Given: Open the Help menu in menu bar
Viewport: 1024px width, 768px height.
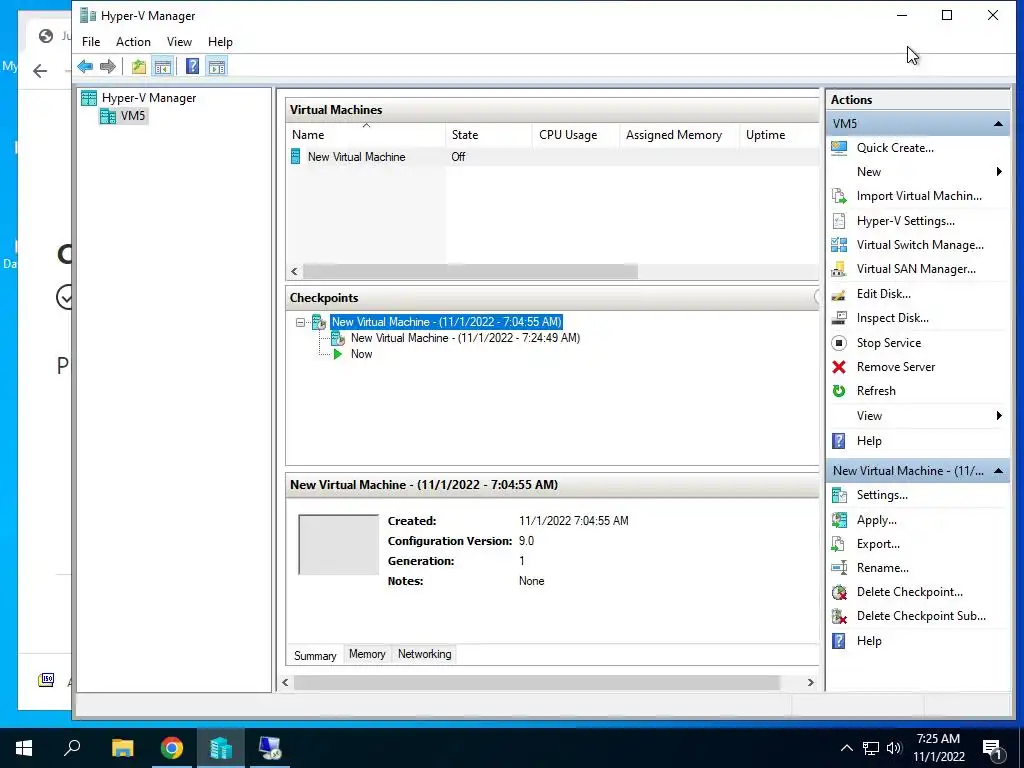Looking at the screenshot, I should tap(220, 42).
